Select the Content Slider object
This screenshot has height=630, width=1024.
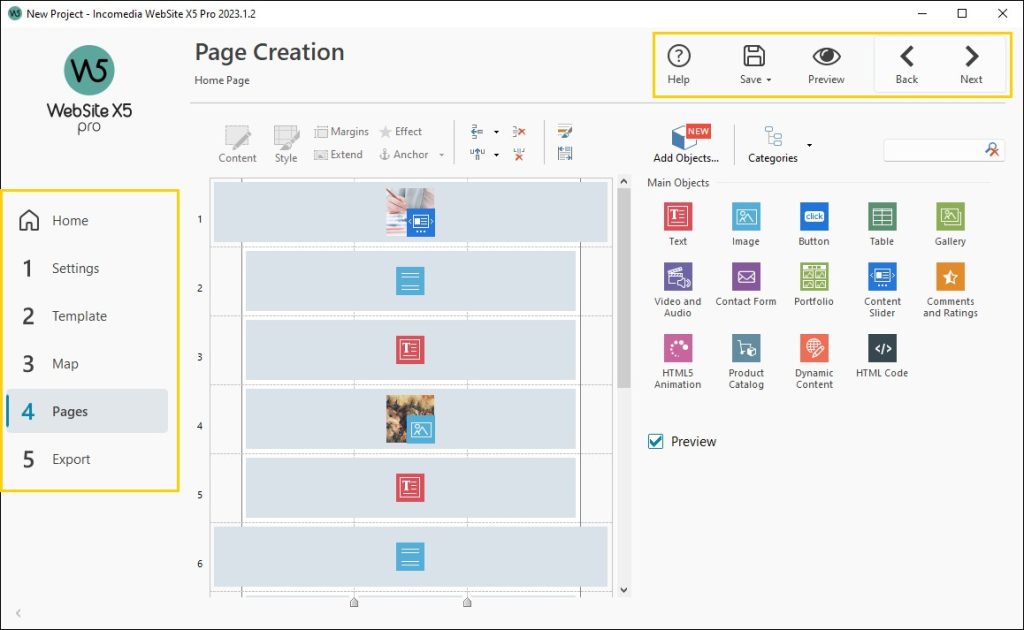coord(882,277)
